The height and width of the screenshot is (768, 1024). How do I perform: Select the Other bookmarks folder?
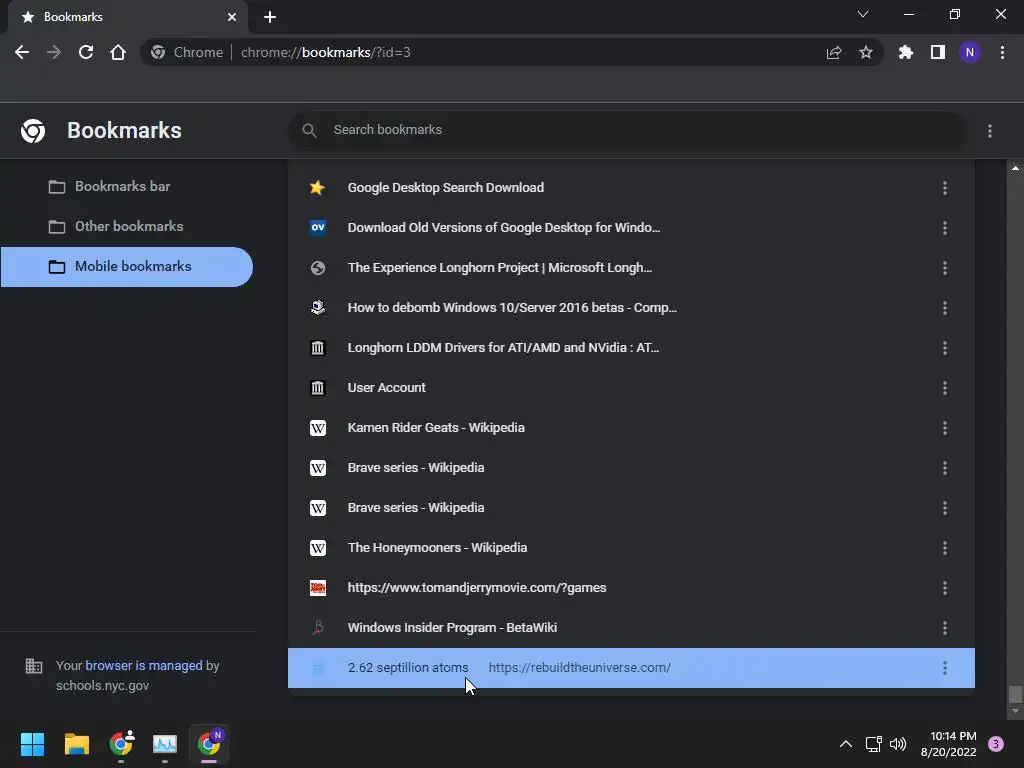(127, 227)
